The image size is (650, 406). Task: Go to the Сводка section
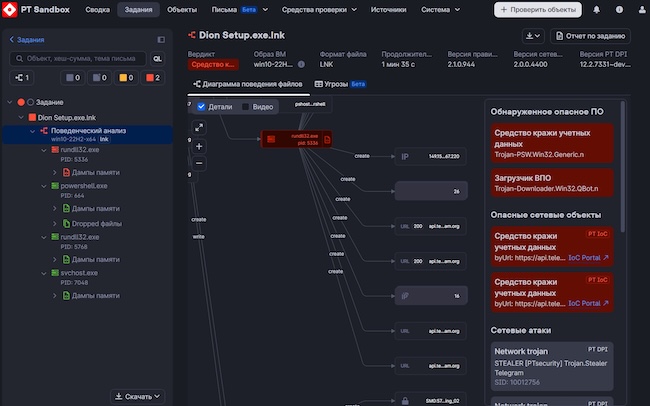(97, 10)
